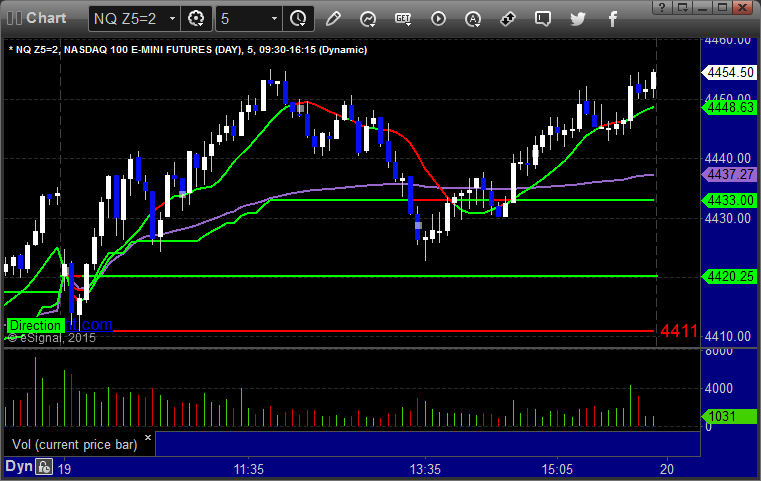761x481 pixels.
Task: Close the Vol current price bar panel
Action: (x=148, y=437)
